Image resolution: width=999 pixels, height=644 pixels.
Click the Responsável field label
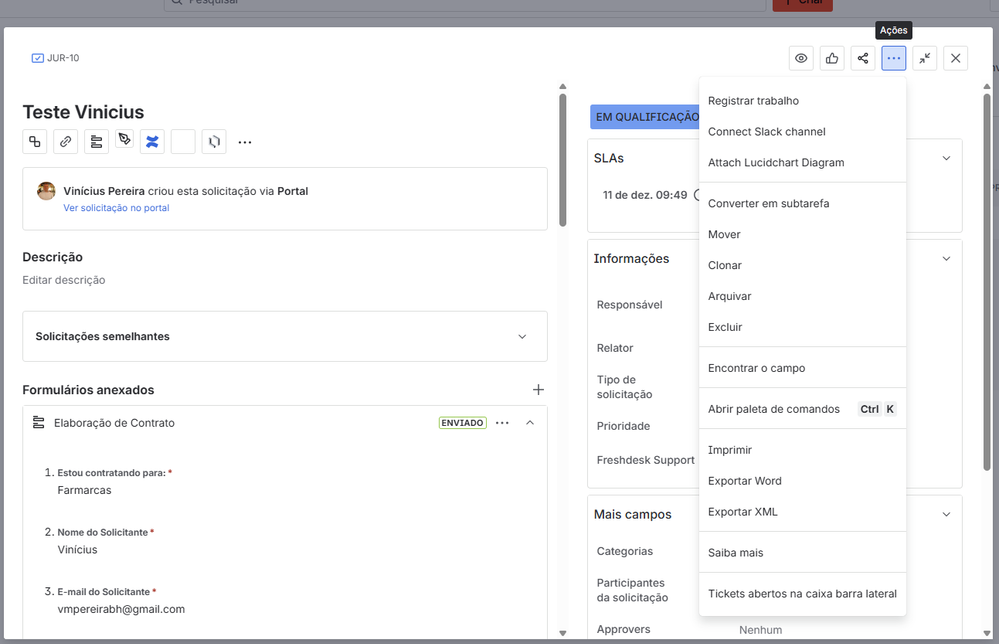pos(629,304)
